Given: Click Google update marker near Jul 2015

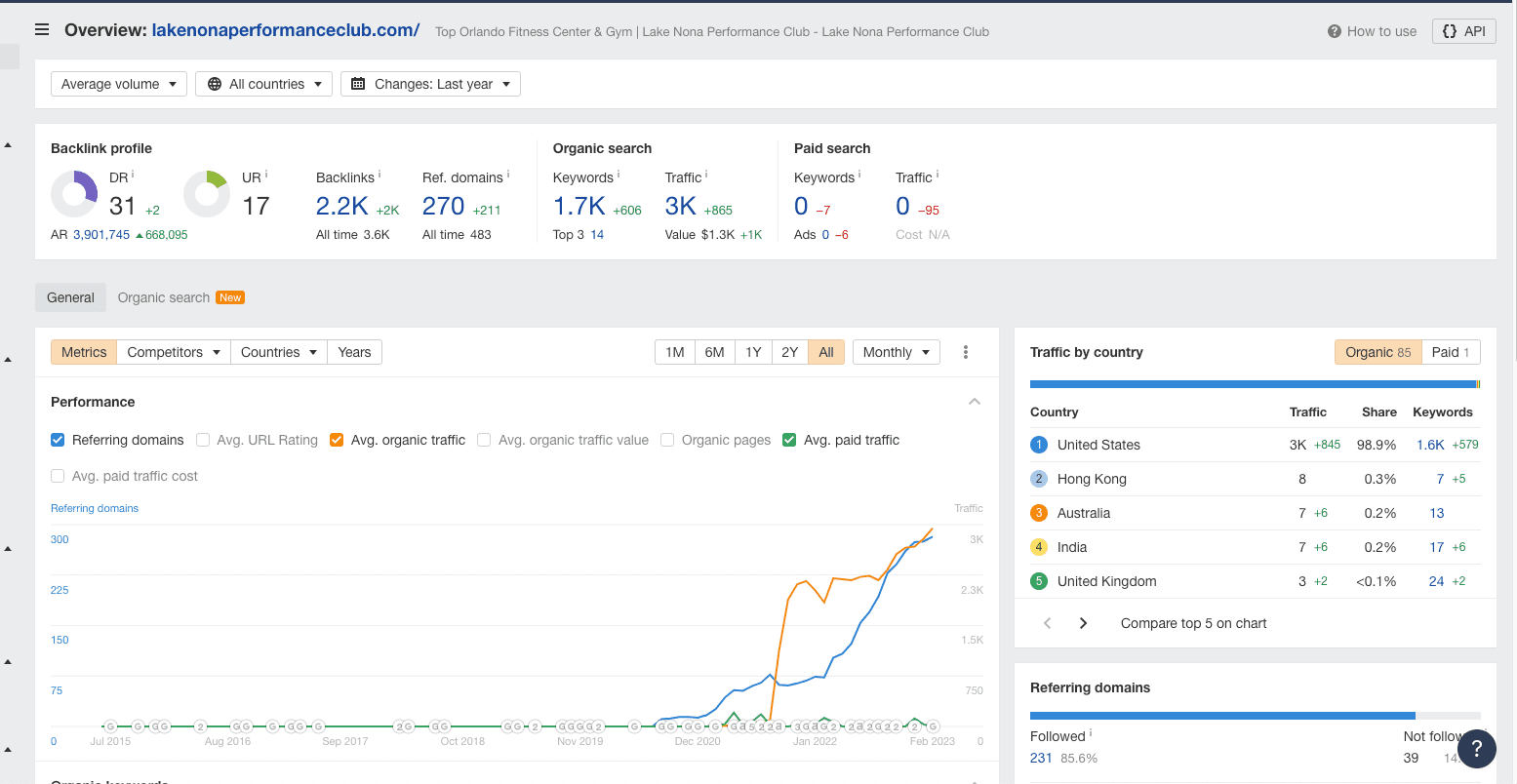Looking at the screenshot, I should [110, 726].
